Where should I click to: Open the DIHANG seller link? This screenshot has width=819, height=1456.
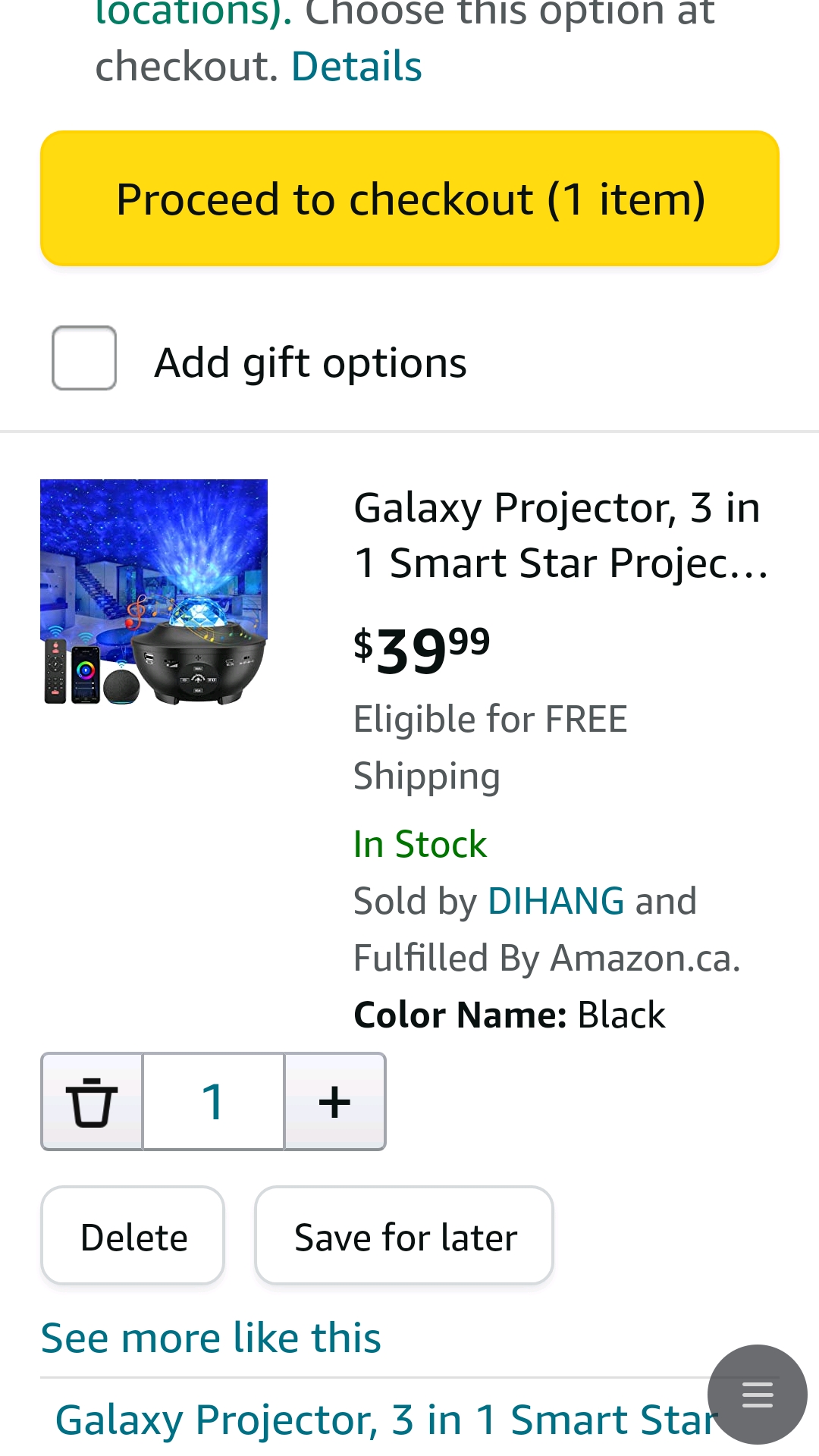pyautogui.click(x=556, y=902)
